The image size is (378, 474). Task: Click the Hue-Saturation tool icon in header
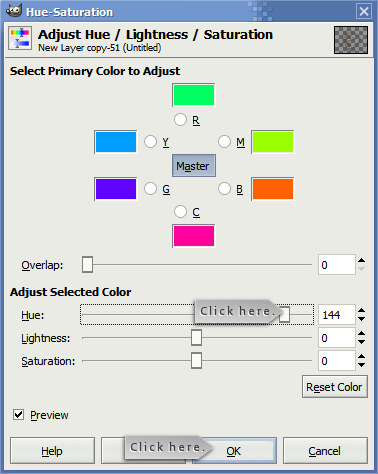click(x=20, y=38)
